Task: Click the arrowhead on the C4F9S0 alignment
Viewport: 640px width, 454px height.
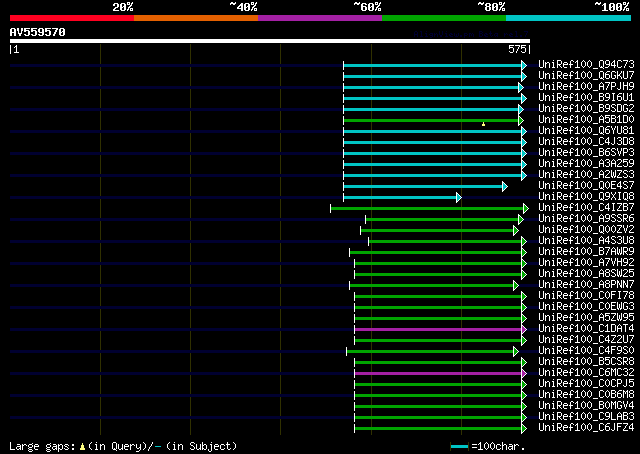Action: (x=516, y=352)
